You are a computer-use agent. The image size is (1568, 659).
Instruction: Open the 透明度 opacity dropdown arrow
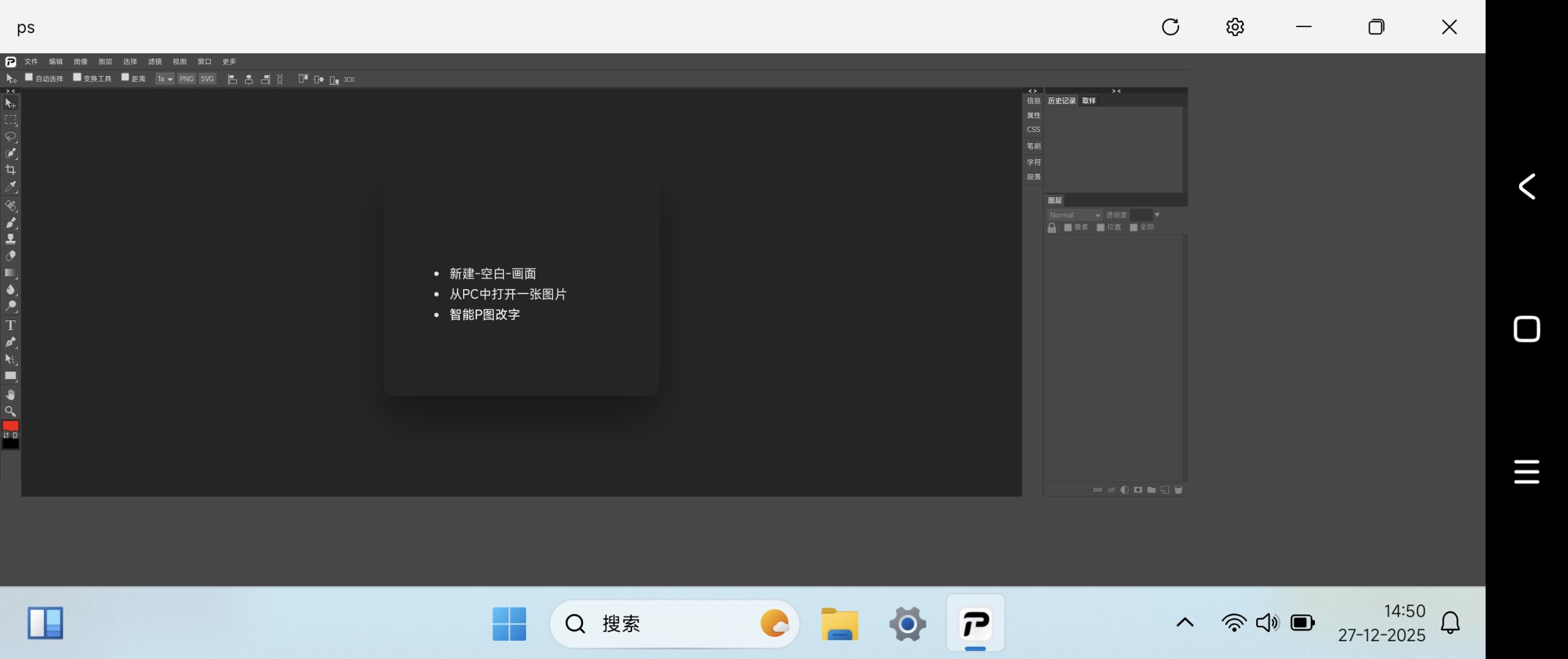click(1157, 215)
